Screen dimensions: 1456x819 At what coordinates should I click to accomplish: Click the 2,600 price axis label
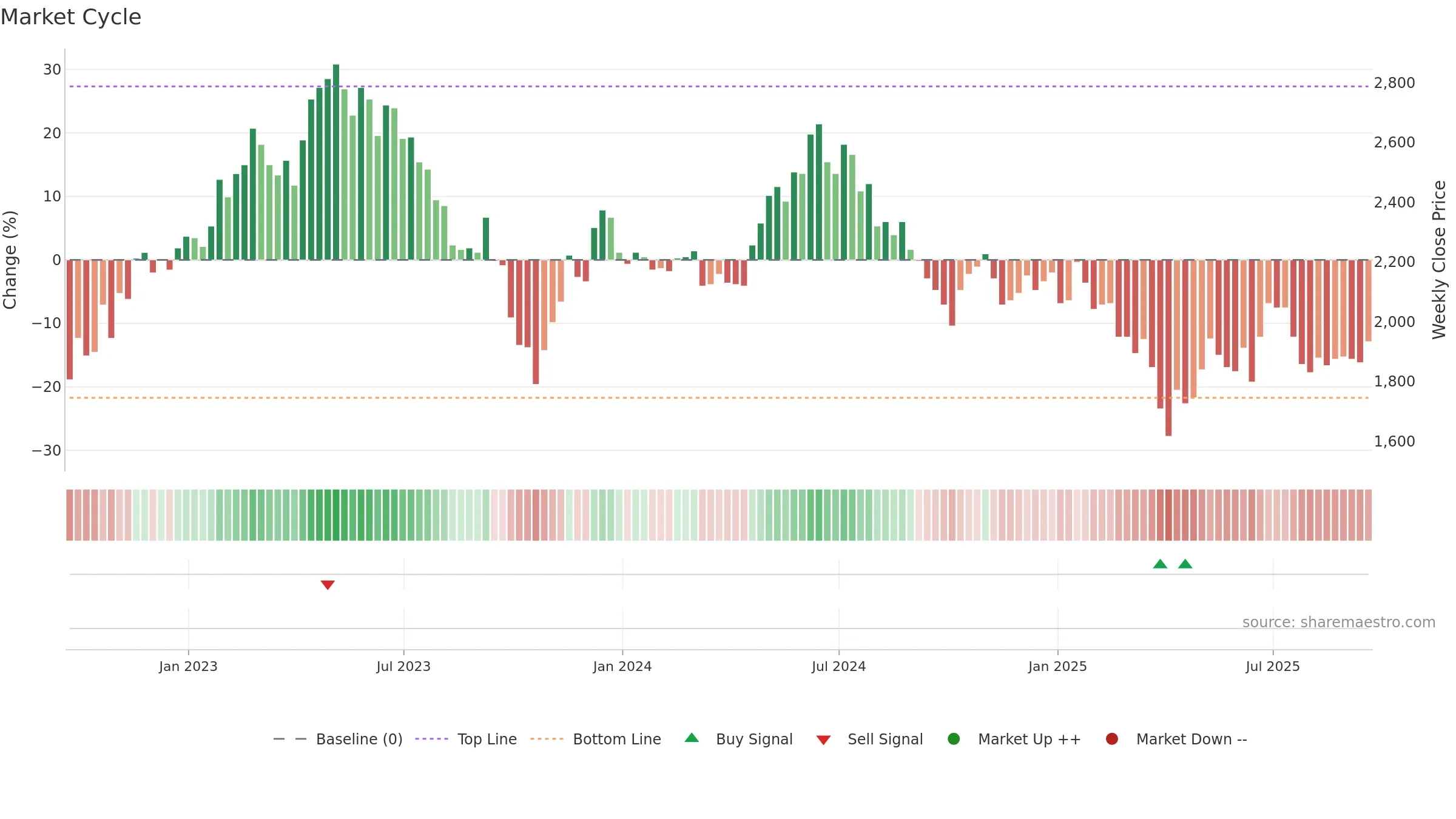1394,142
